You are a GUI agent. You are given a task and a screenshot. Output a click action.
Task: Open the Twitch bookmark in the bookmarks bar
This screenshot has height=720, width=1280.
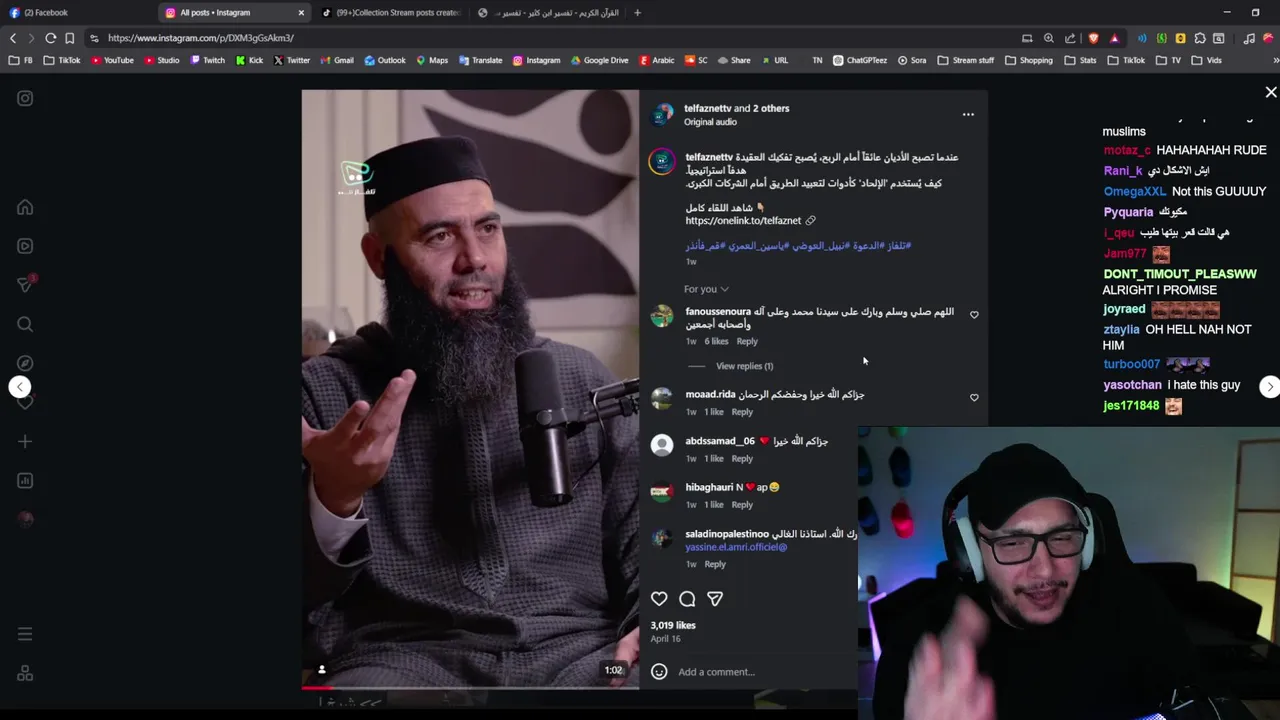pyautogui.click(x=208, y=60)
